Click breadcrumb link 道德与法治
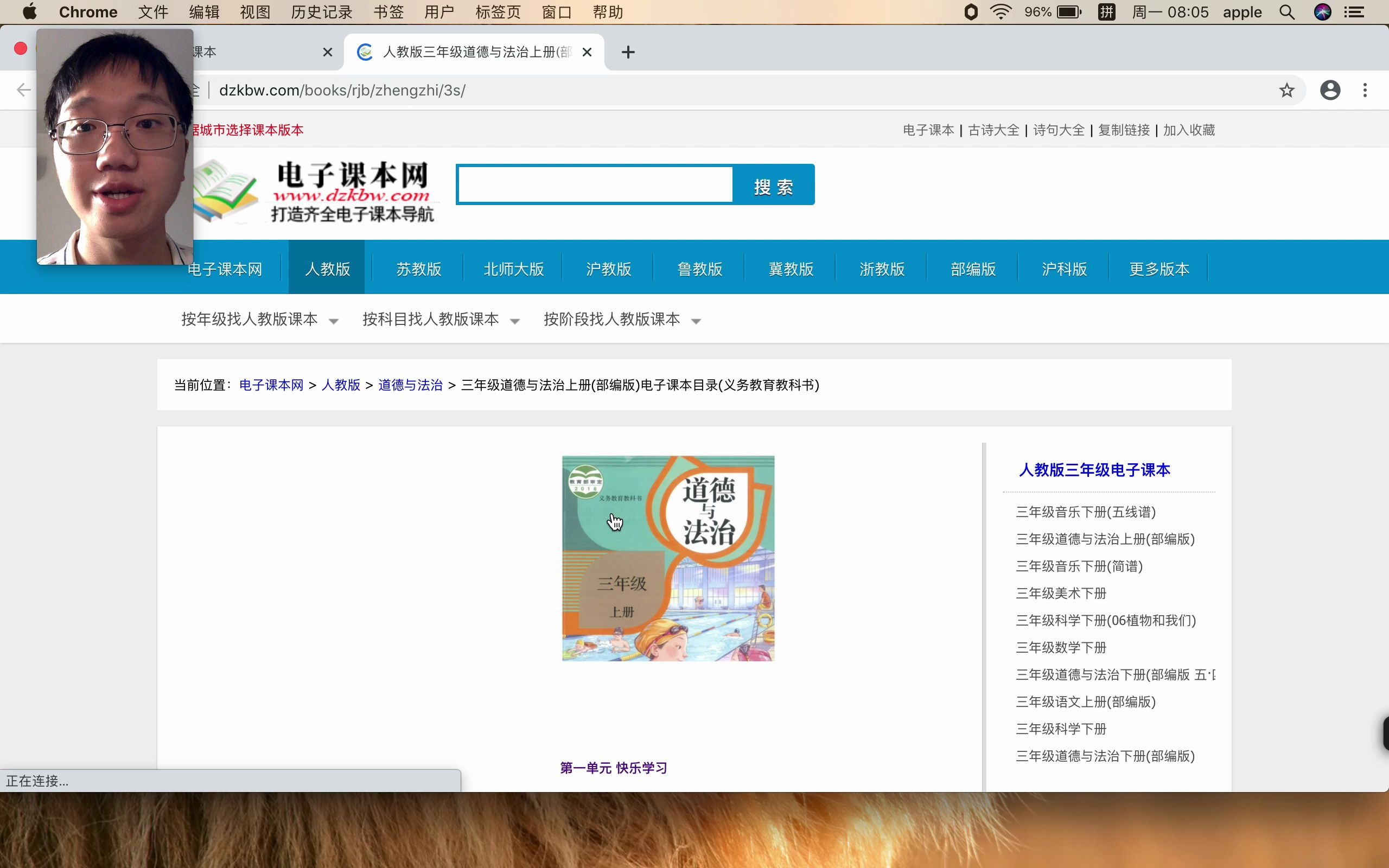The width and height of the screenshot is (1389, 868). click(410, 385)
